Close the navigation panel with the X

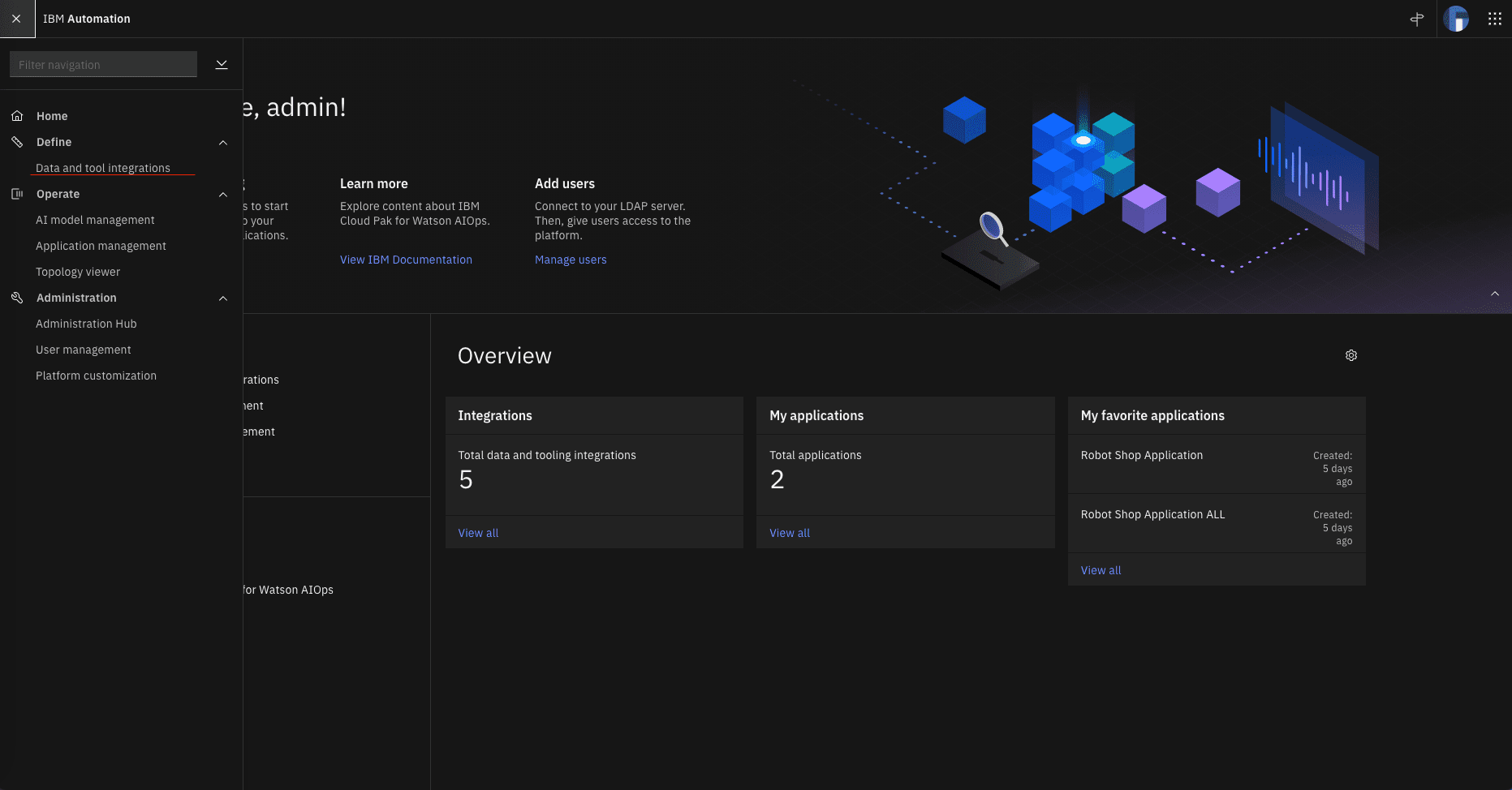pyautogui.click(x=16, y=18)
